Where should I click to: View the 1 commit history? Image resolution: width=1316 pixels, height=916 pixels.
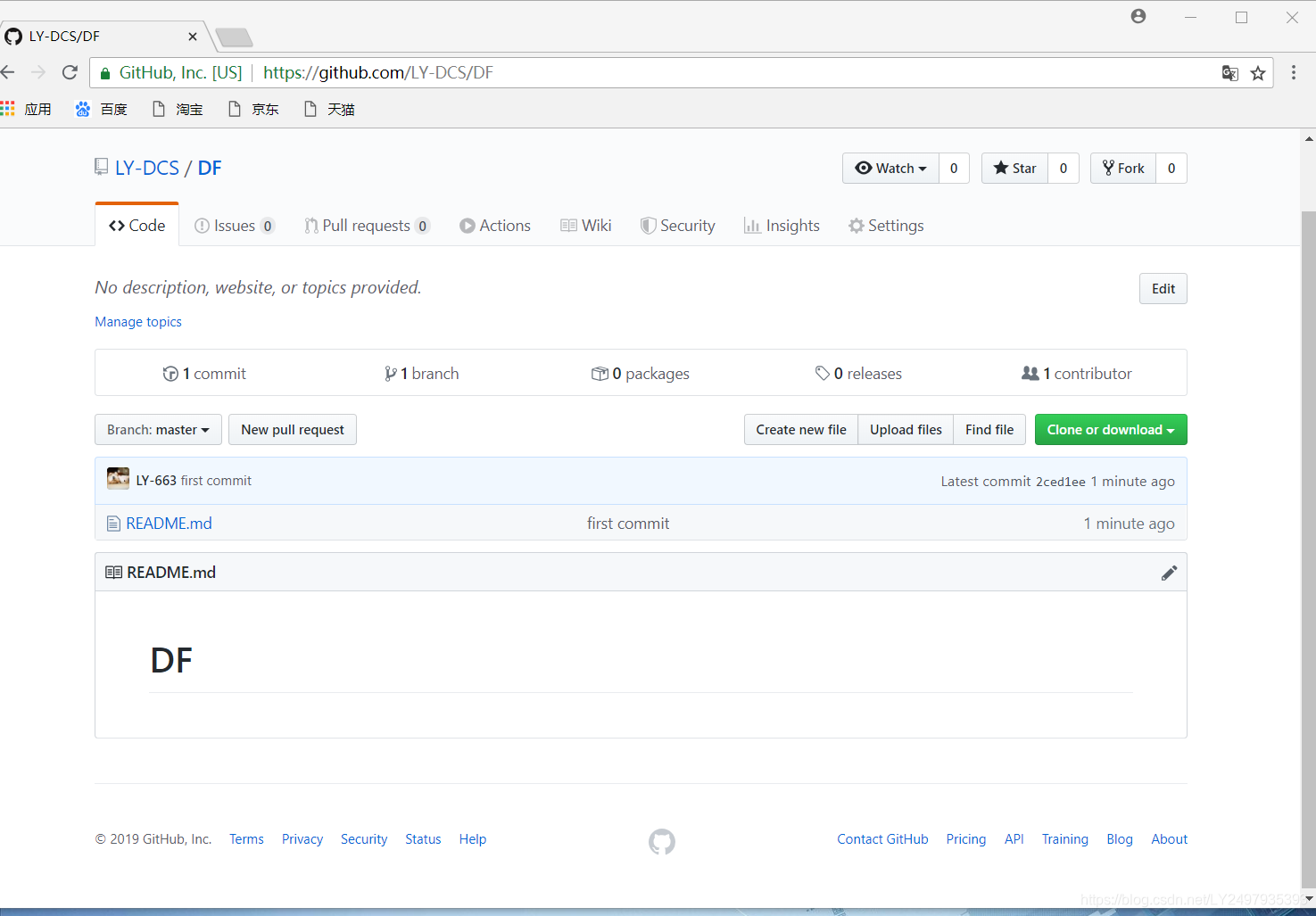204,374
